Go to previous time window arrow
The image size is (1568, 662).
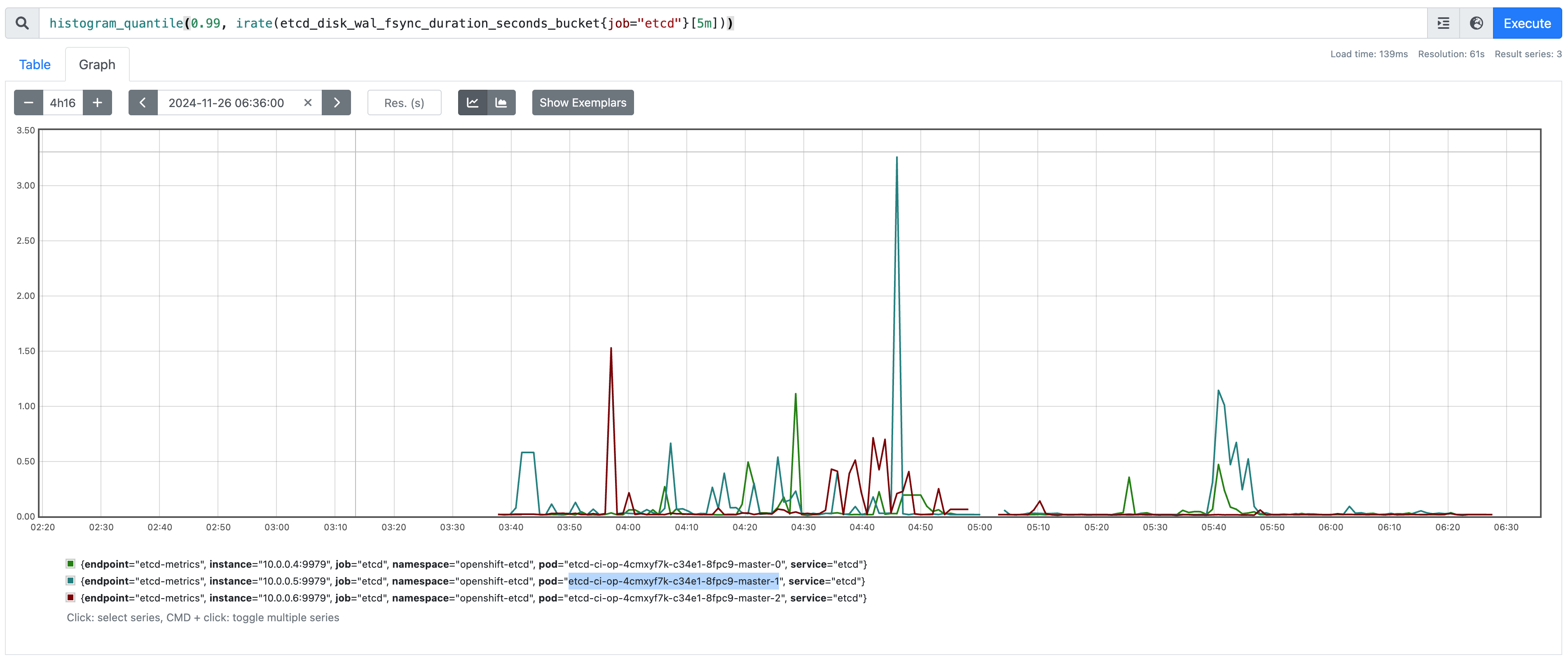tap(143, 103)
